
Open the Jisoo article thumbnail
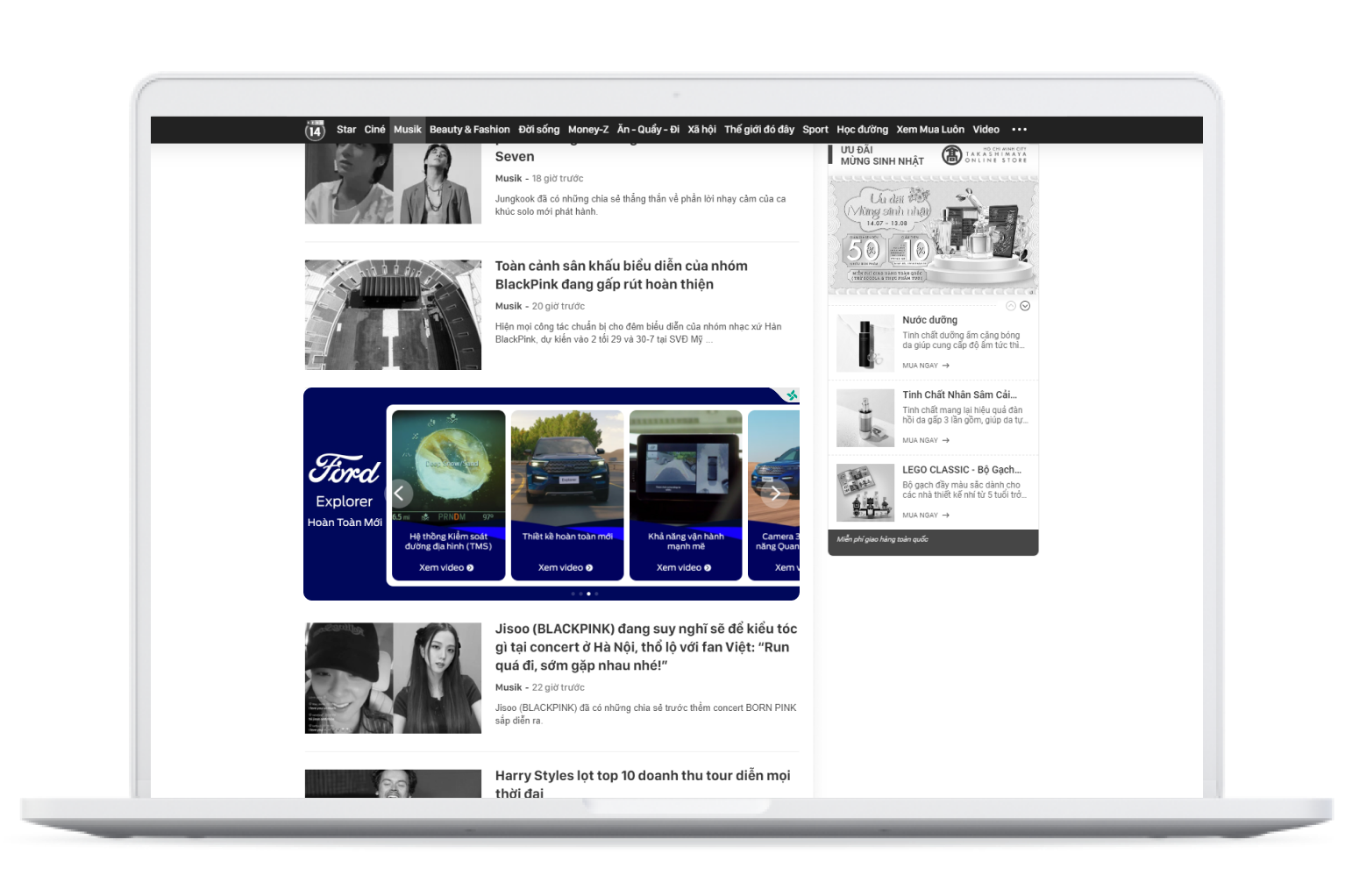click(x=393, y=678)
